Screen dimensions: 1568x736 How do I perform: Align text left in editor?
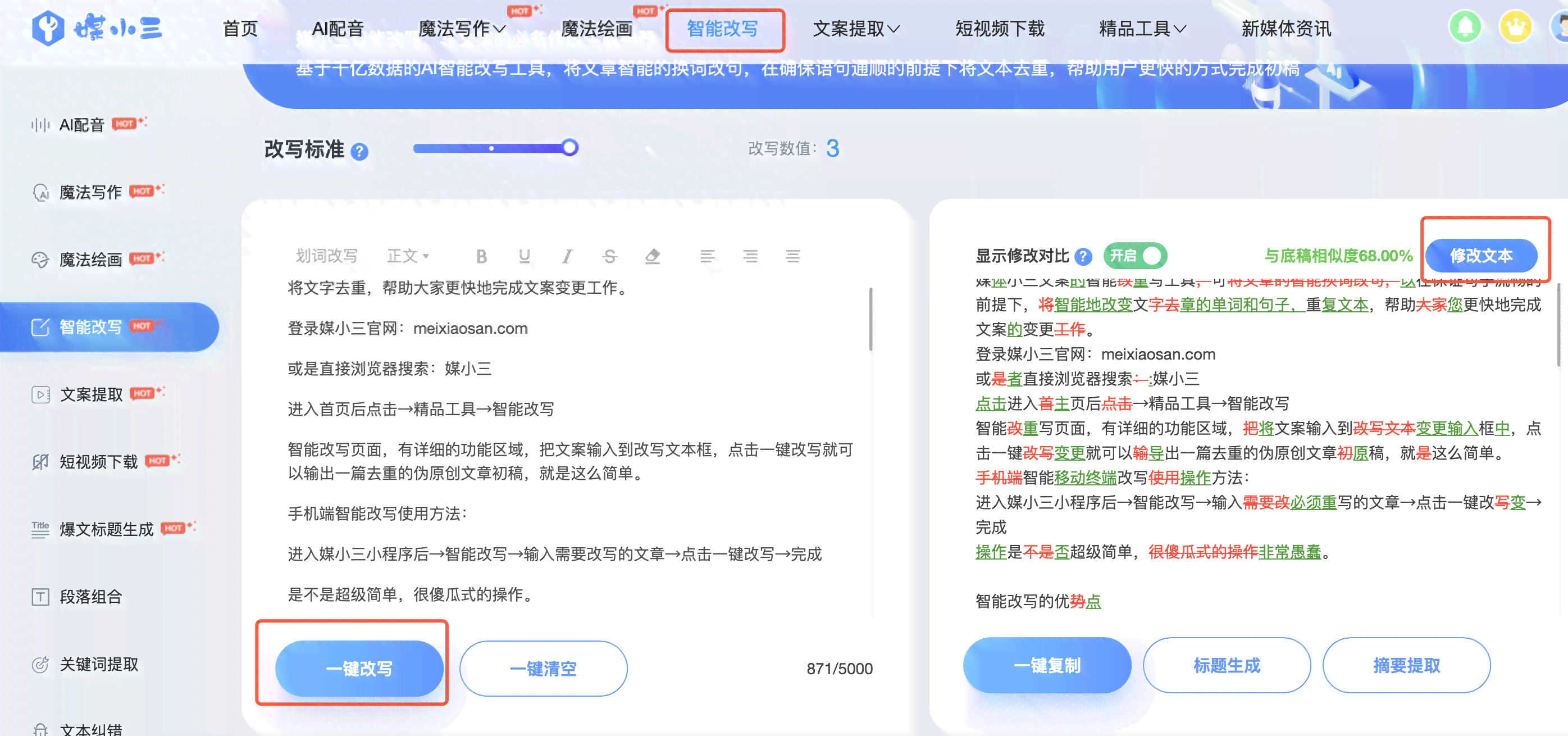pyautogui.click(x=707, y=256)
